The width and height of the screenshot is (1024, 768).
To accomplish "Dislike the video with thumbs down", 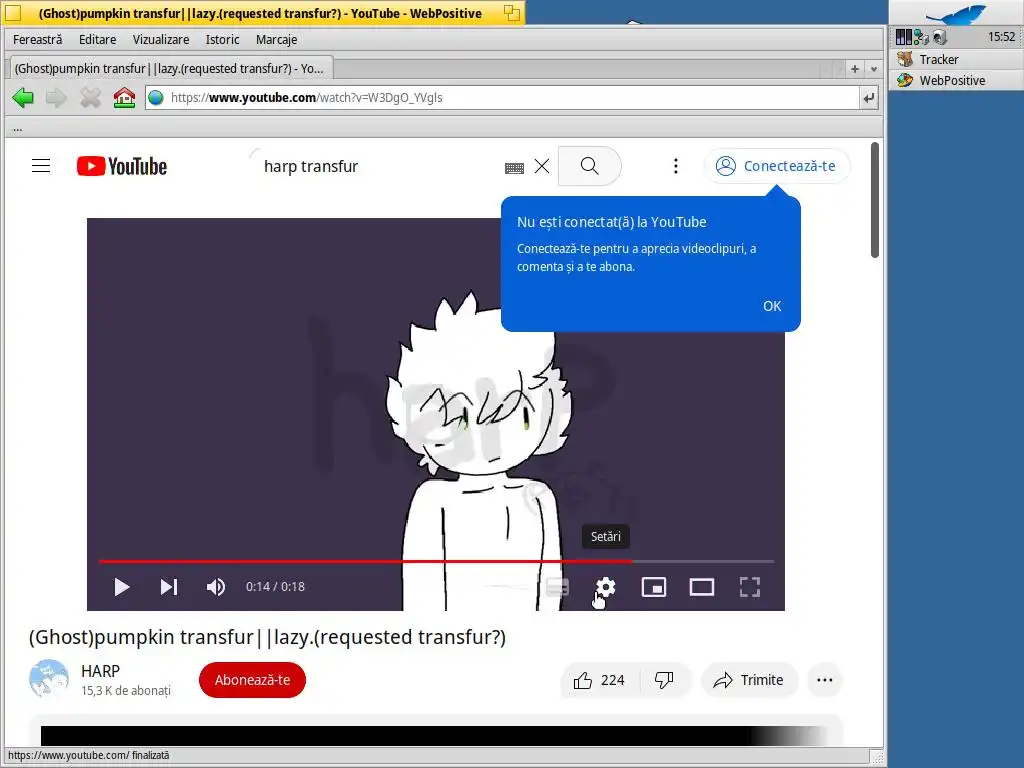I will [x=664, y=680].
